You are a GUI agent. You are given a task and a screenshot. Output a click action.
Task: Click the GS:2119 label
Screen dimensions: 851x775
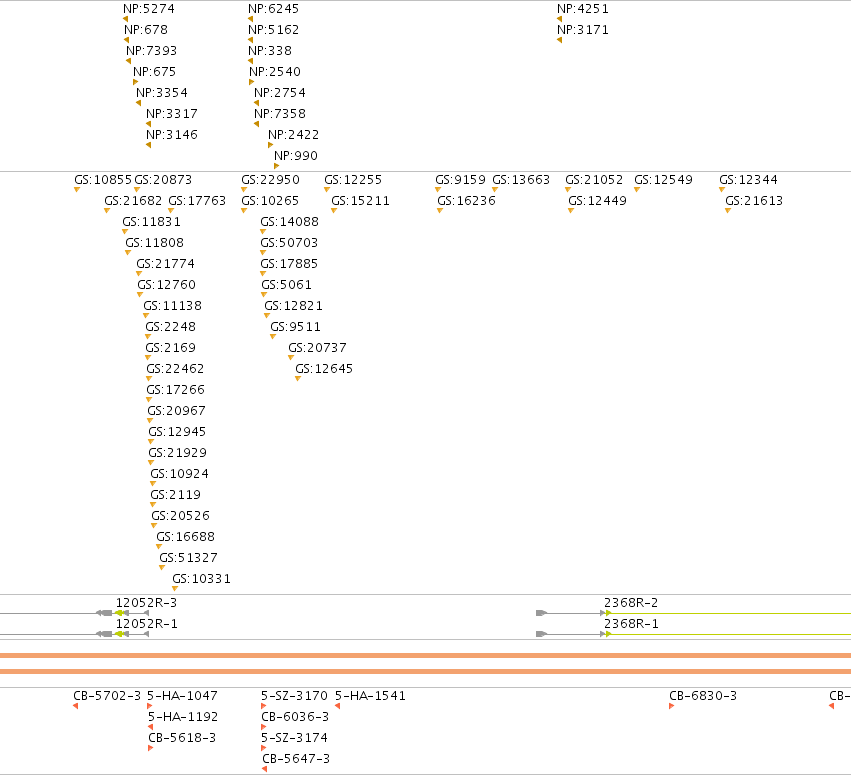[175, 495]
